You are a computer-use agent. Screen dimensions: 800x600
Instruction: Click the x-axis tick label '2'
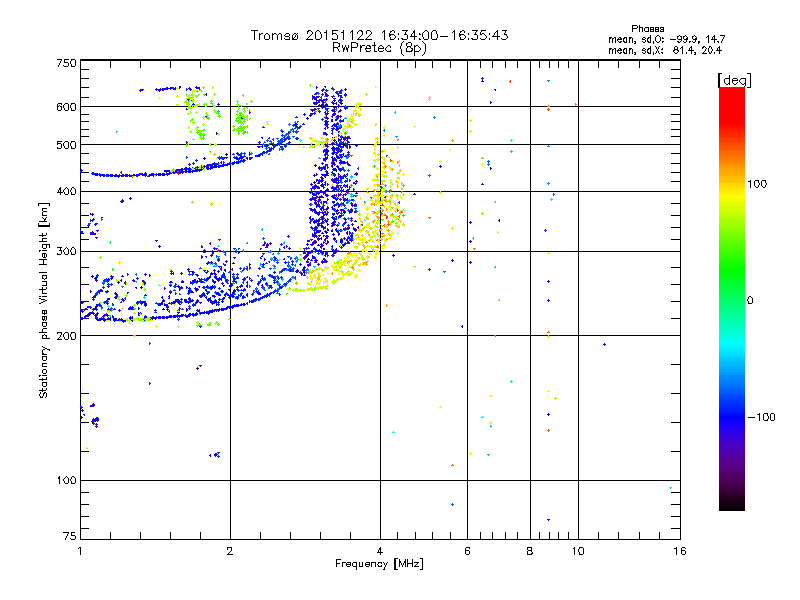[230, 551]
